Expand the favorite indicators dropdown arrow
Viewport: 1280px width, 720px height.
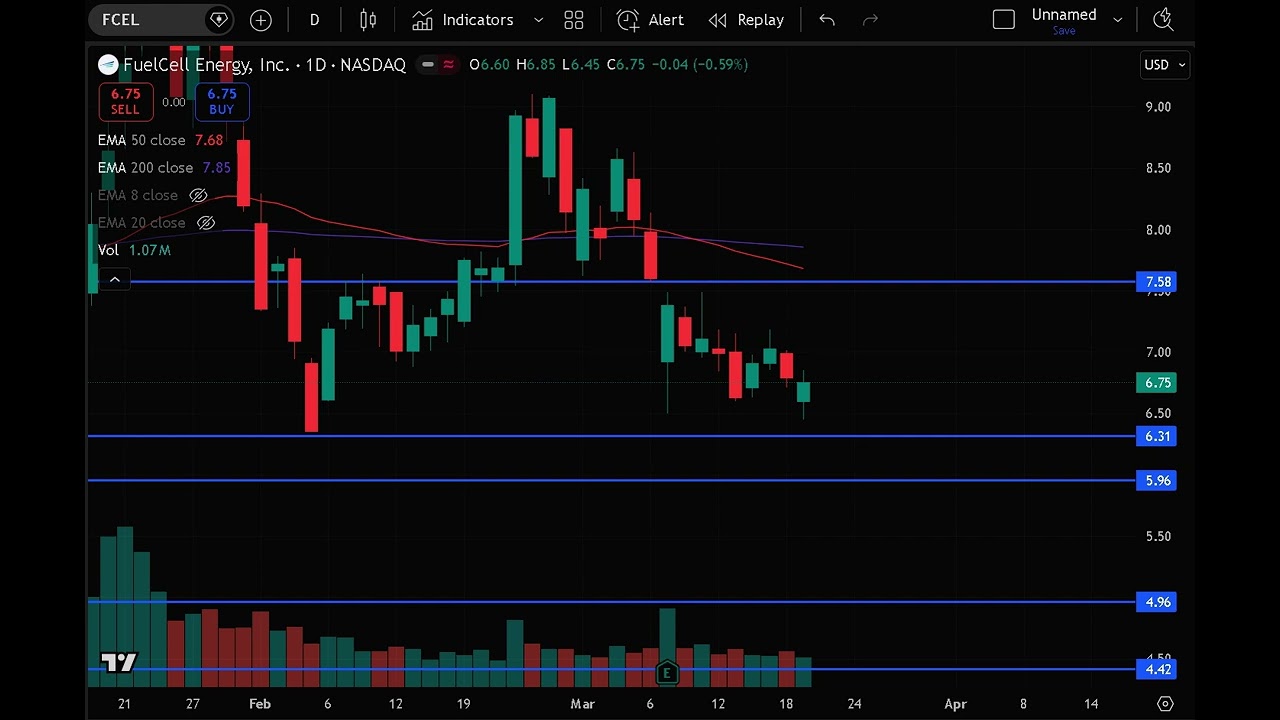pos(538,20)
